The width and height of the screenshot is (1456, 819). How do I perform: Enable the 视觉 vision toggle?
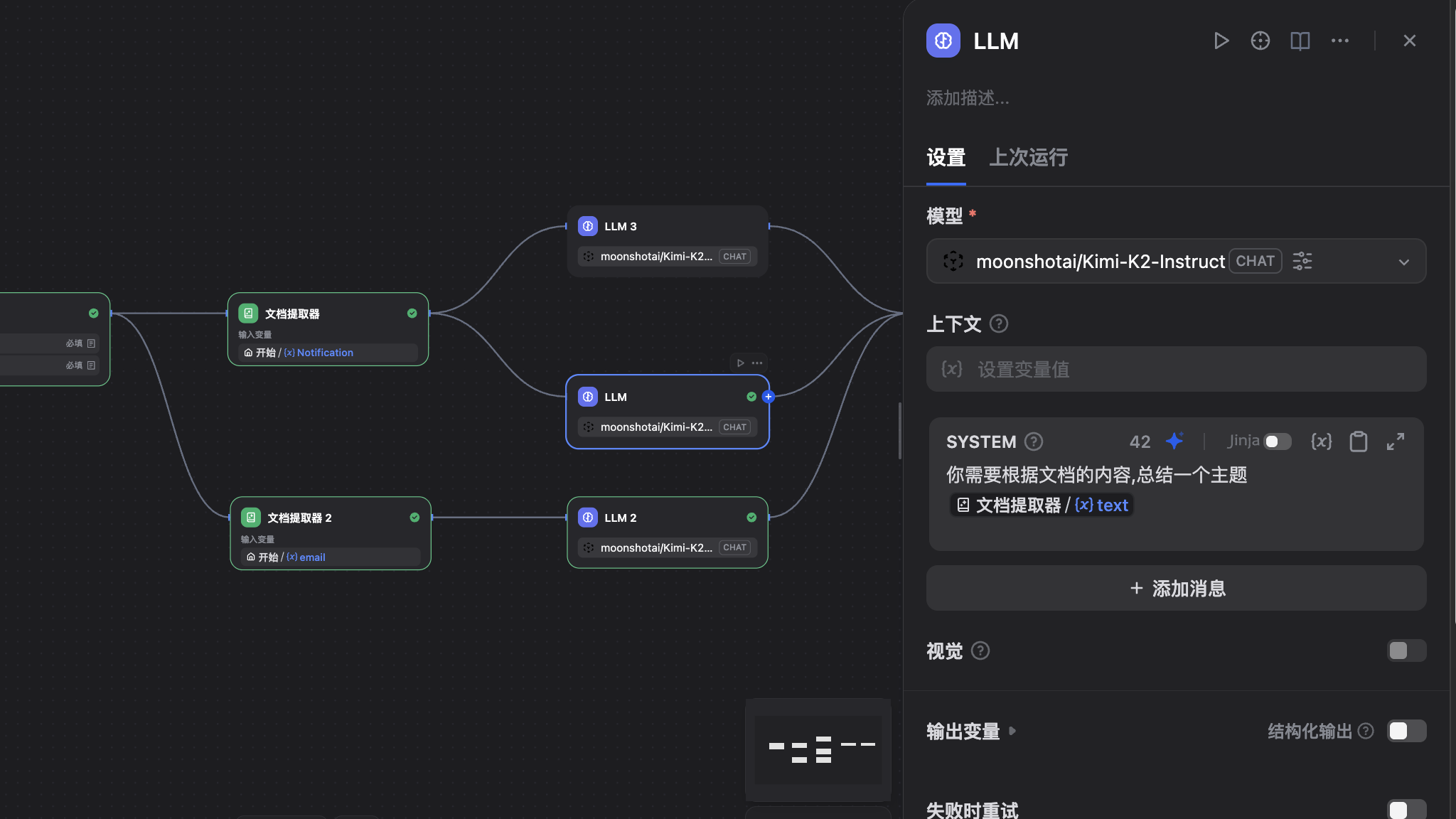pyautogui.click(x=1406, y=651)
